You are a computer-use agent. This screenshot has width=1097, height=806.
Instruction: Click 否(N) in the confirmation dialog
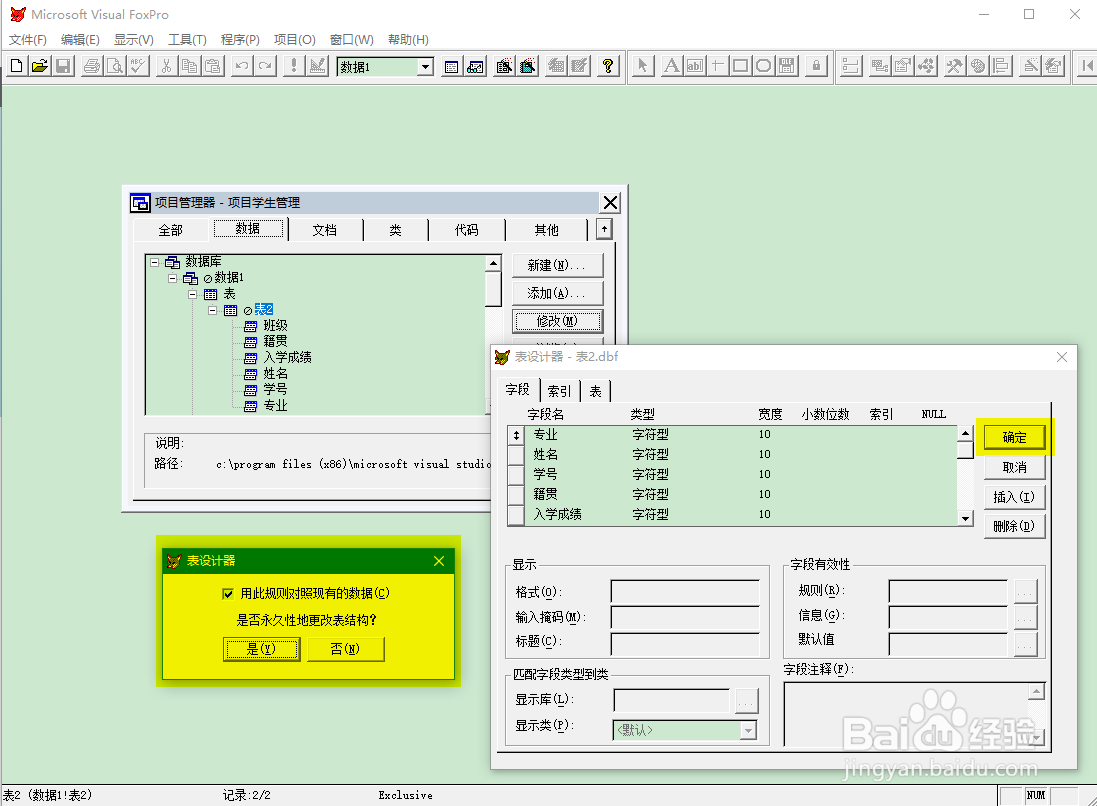pos(346,649)
